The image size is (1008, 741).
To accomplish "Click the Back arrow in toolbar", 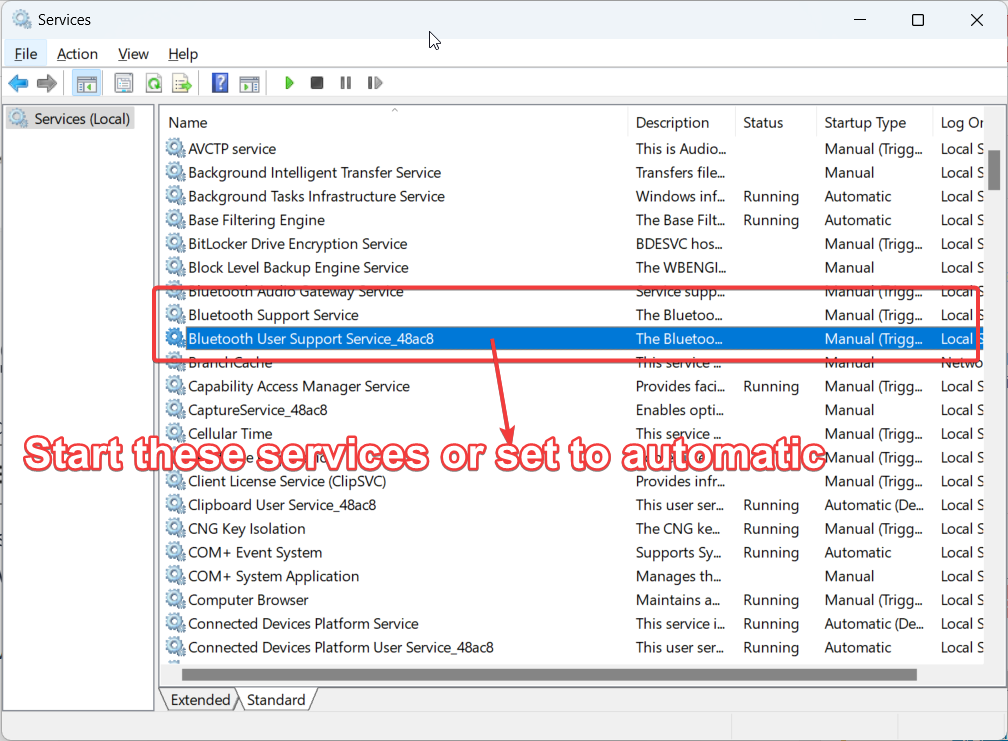I will pos(18,83).
